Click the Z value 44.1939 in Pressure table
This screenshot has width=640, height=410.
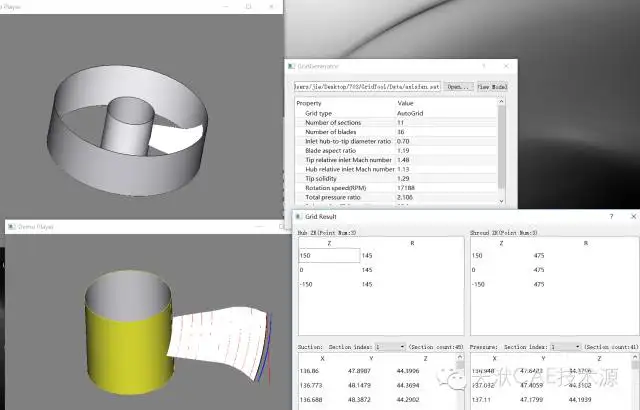point(580,399)
